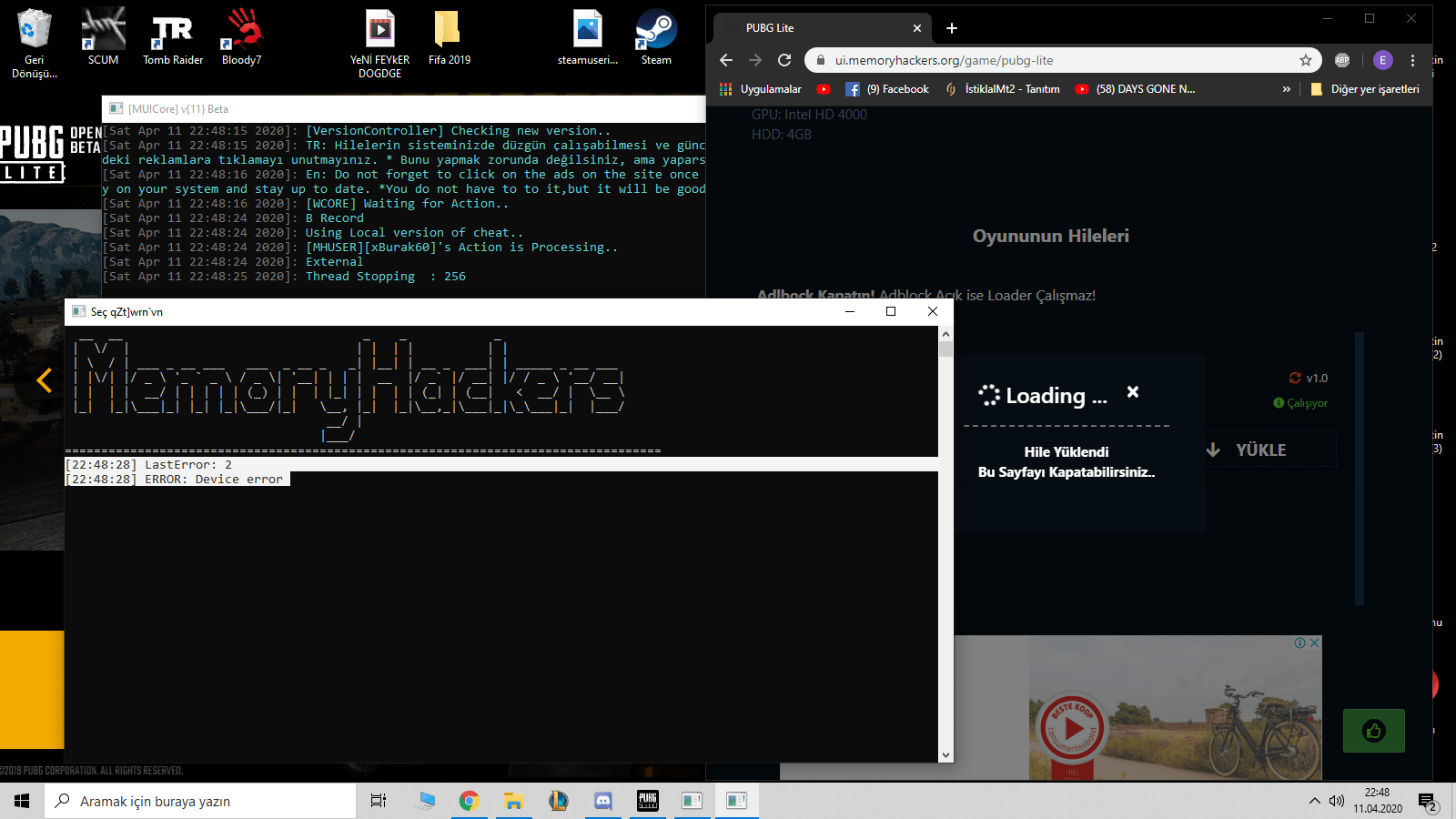Image resolution: width=1456 pixels, height=819 pixels.
Task: Open the volume control in system tray
Action: pyautogui.click(x=1337, y=801)
